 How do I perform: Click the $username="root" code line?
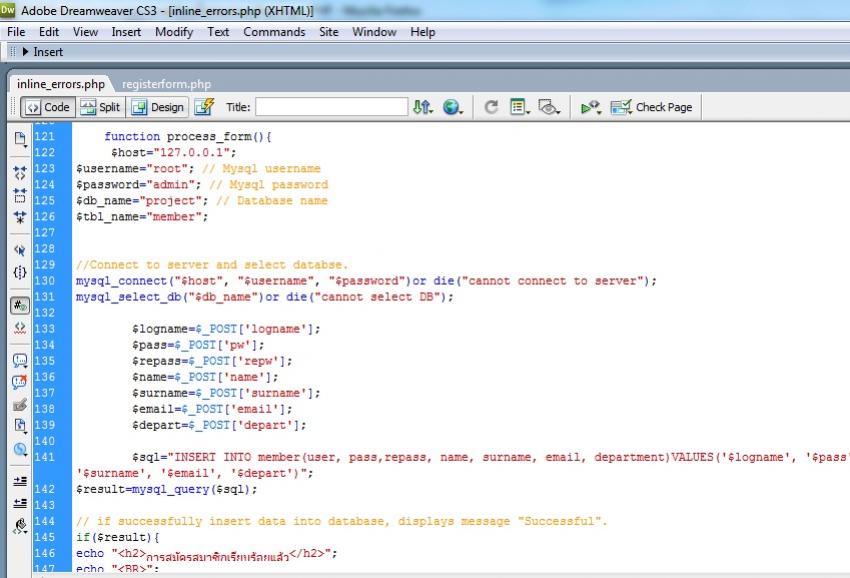[198, 169]
